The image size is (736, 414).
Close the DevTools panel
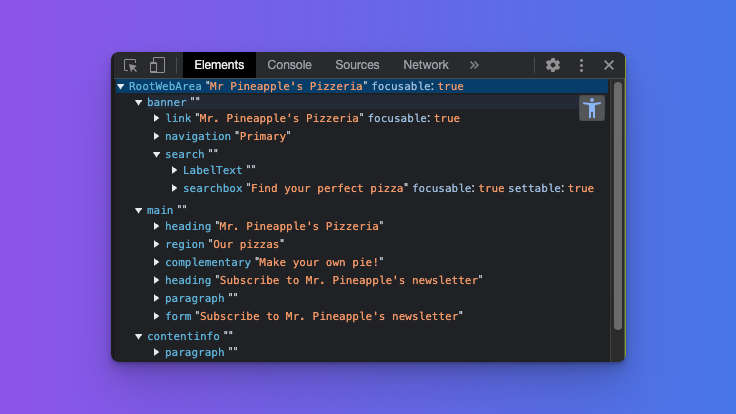[x=608, y=65]
